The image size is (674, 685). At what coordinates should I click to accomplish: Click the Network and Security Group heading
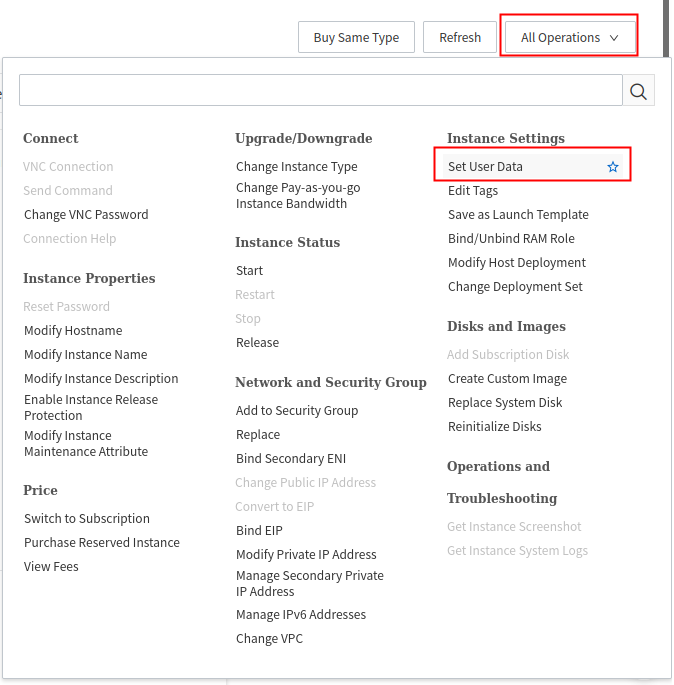click(331, 382)
